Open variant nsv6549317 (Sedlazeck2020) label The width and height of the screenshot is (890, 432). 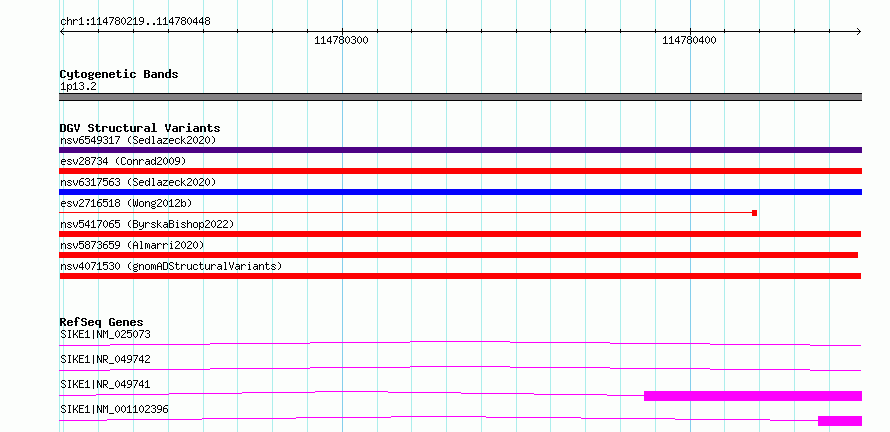point(138,140)
